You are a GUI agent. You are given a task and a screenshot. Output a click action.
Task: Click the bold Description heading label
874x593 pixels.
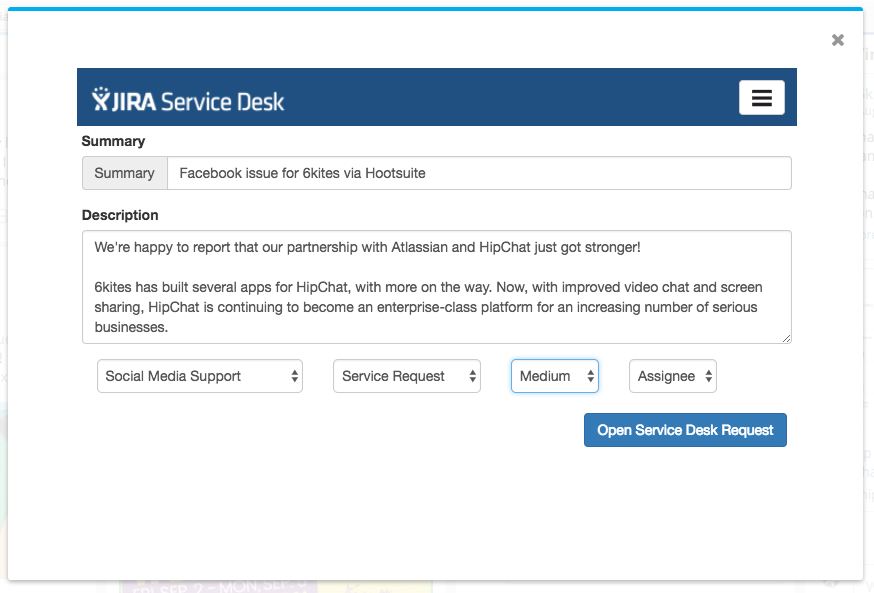click(x=120, y=215)
